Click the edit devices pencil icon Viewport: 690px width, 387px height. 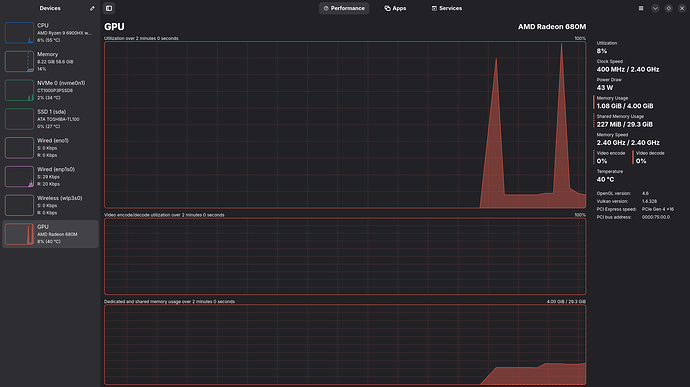coord(92,8)
